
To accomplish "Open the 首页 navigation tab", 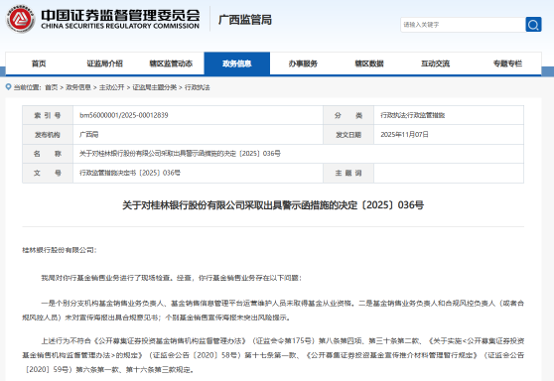I will pyautogui.click(x=39, y=63).
